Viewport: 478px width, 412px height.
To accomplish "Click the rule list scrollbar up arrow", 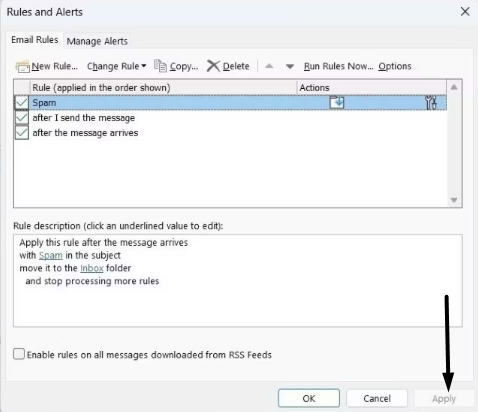I will tap(454, 87).
